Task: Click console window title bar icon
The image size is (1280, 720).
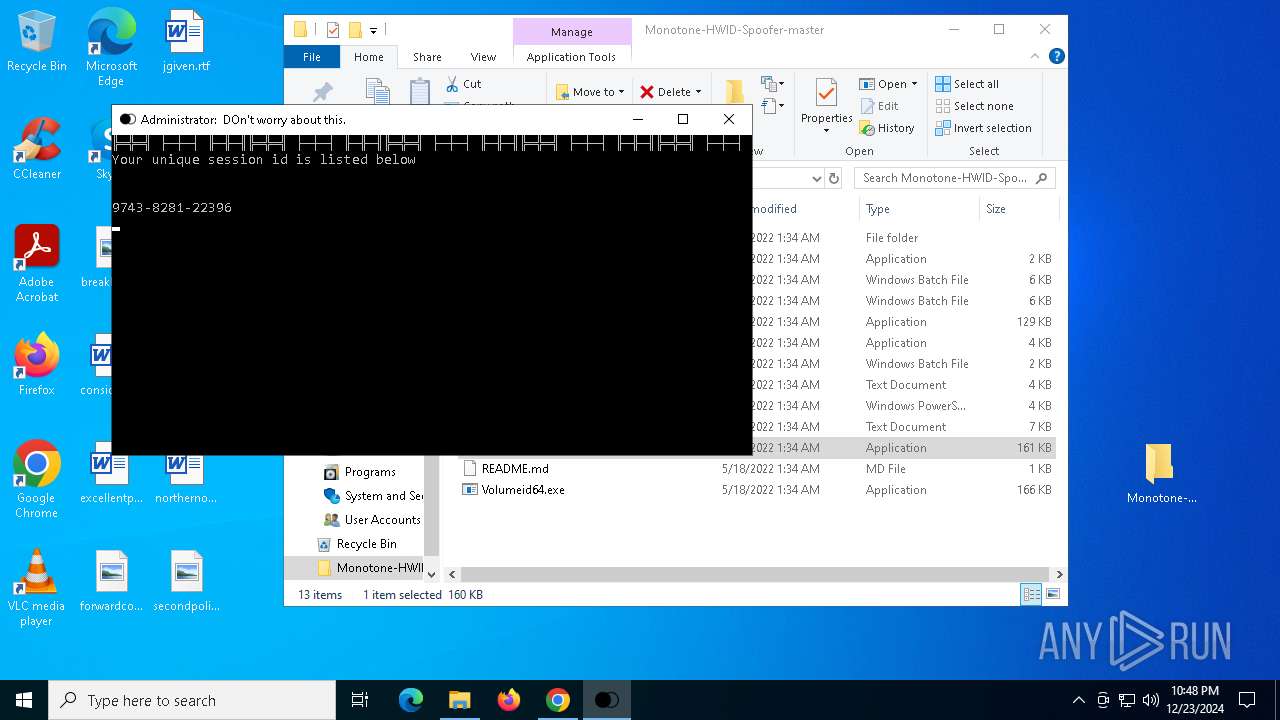Action: coord(127,119)
